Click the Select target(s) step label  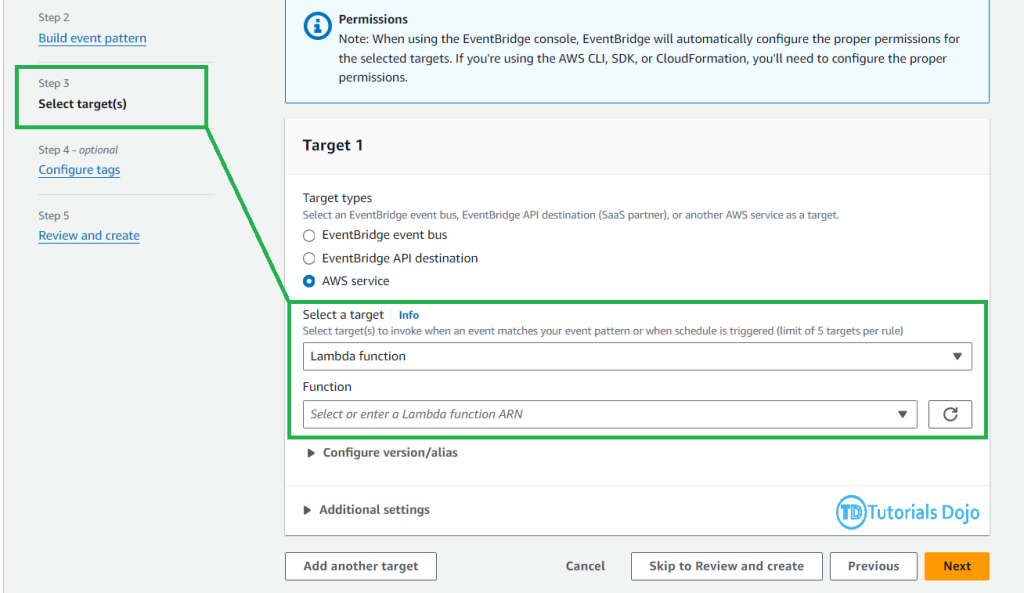82,104
